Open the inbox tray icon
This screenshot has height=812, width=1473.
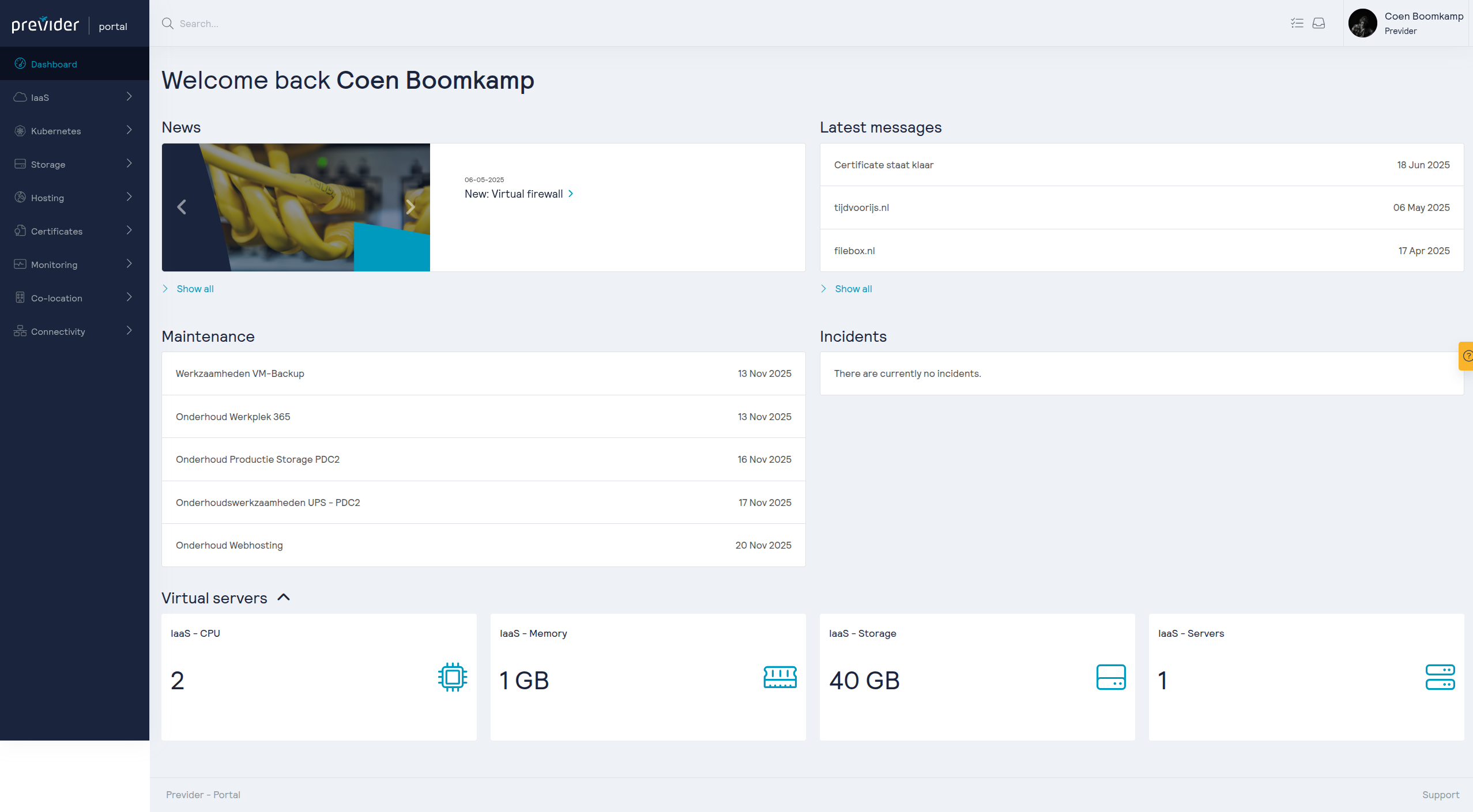[1318, 23]
